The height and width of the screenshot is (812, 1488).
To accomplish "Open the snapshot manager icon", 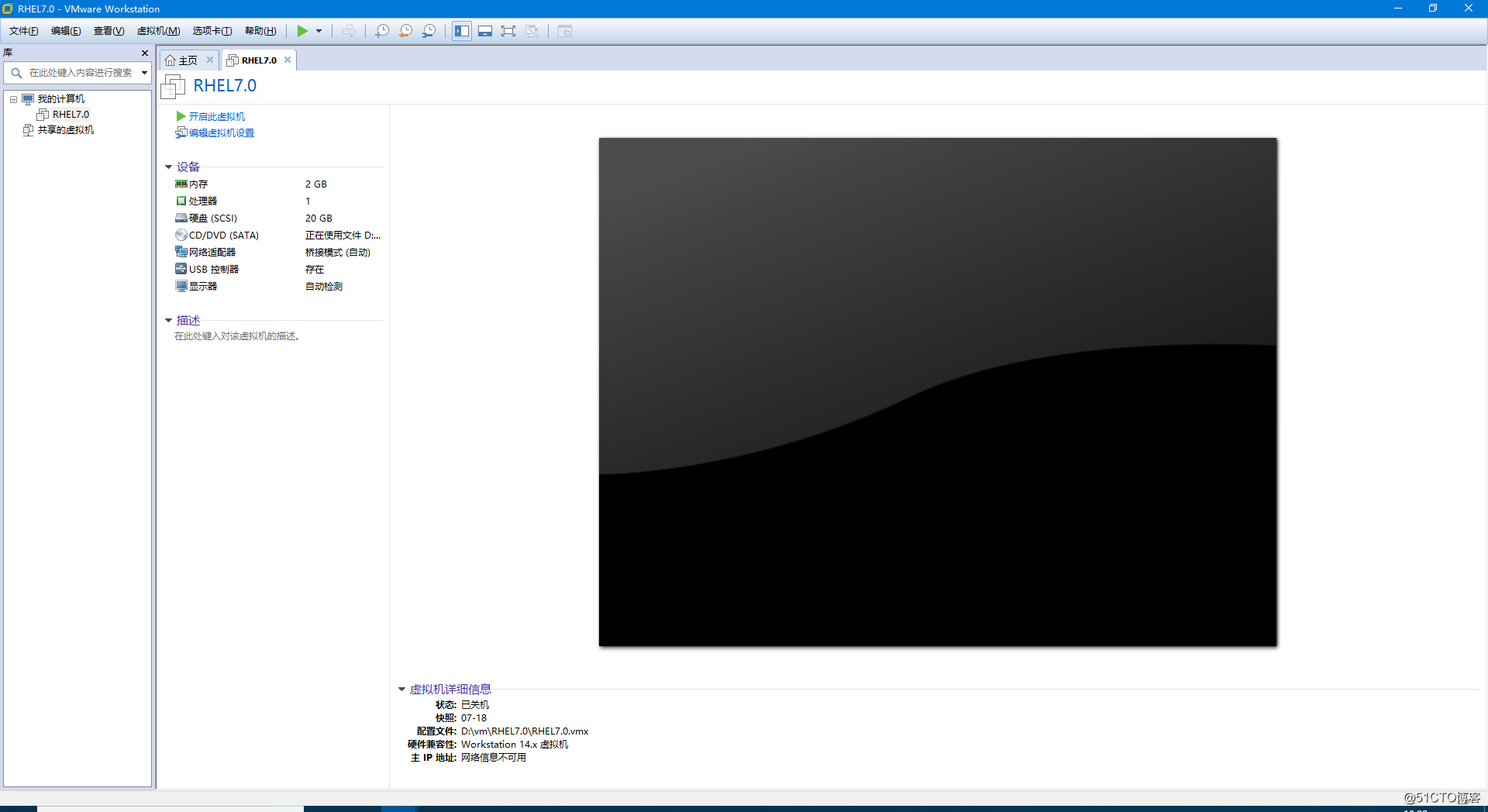I will click(x=429, y=31).
